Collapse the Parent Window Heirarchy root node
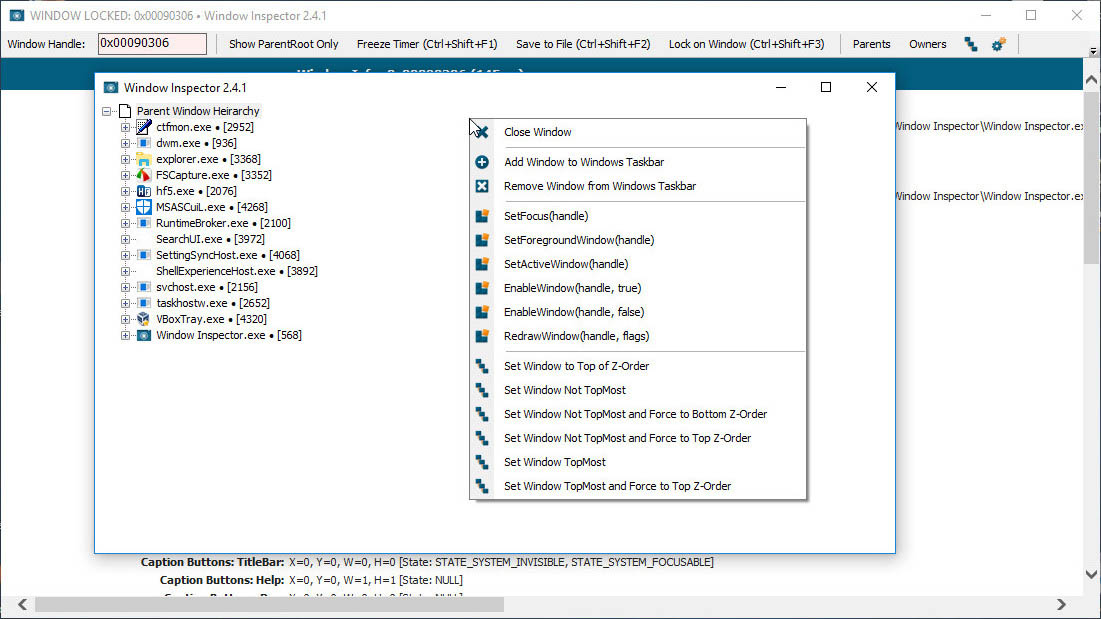Screen dimensions: 1101x619 107,111
